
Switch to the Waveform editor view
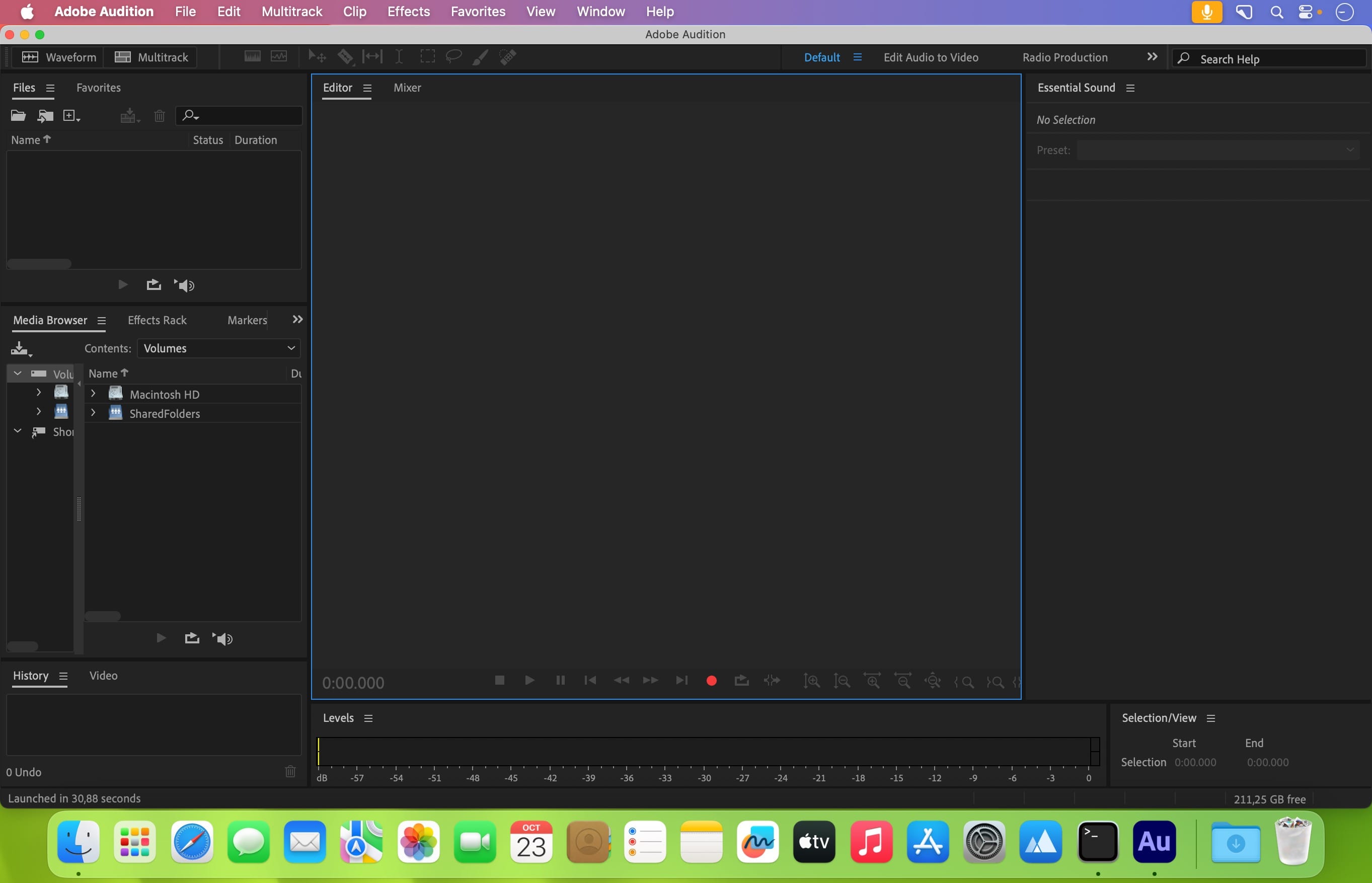59,57
